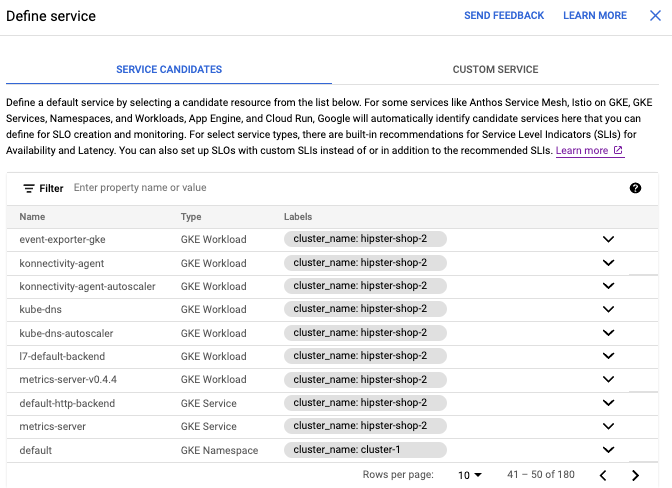Viewport: 672px width, 488px height.
Task: Expand the event-exporter-gke row
Action: [x=608, y=240]
